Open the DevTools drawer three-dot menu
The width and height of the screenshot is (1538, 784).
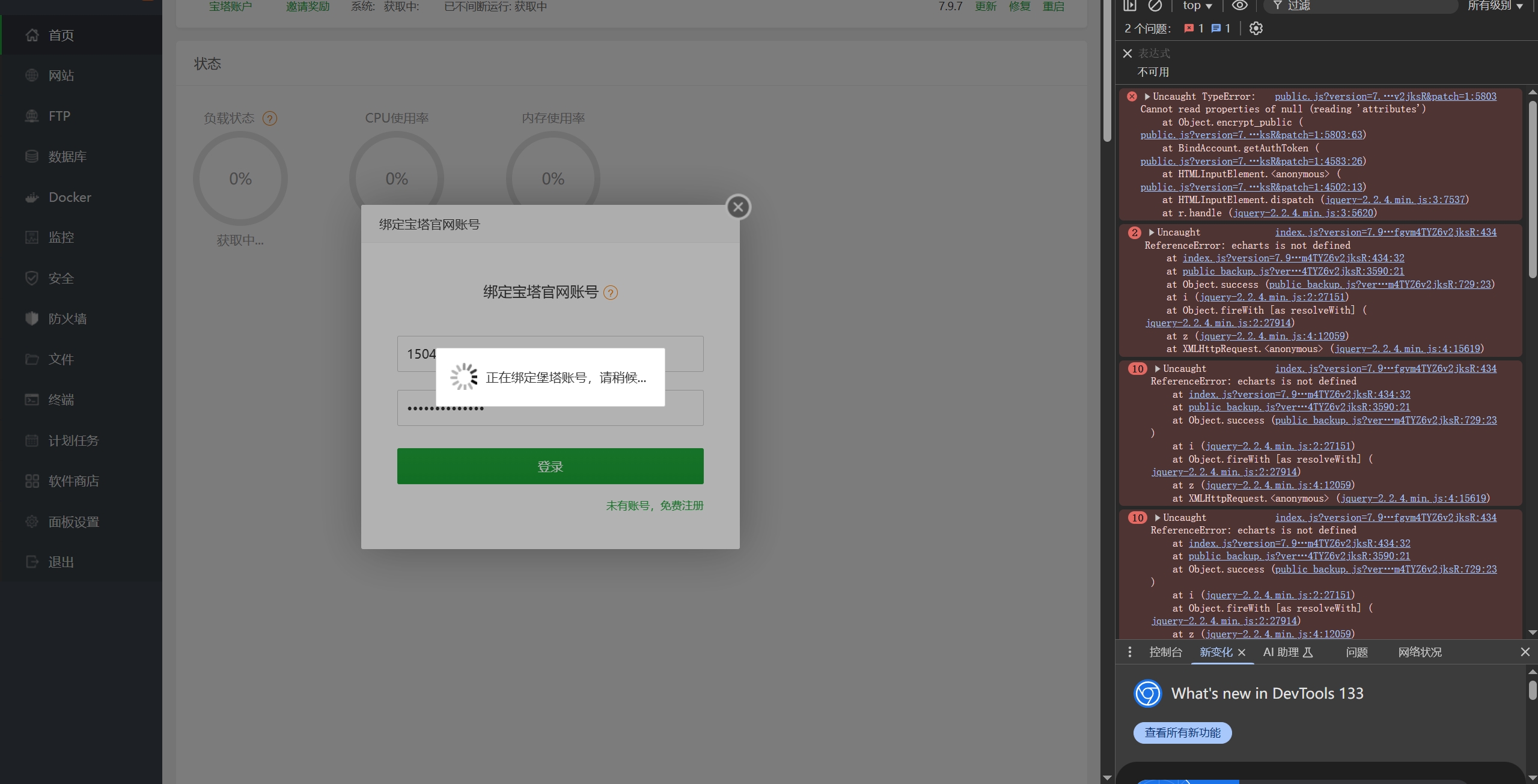point(1130,652)
